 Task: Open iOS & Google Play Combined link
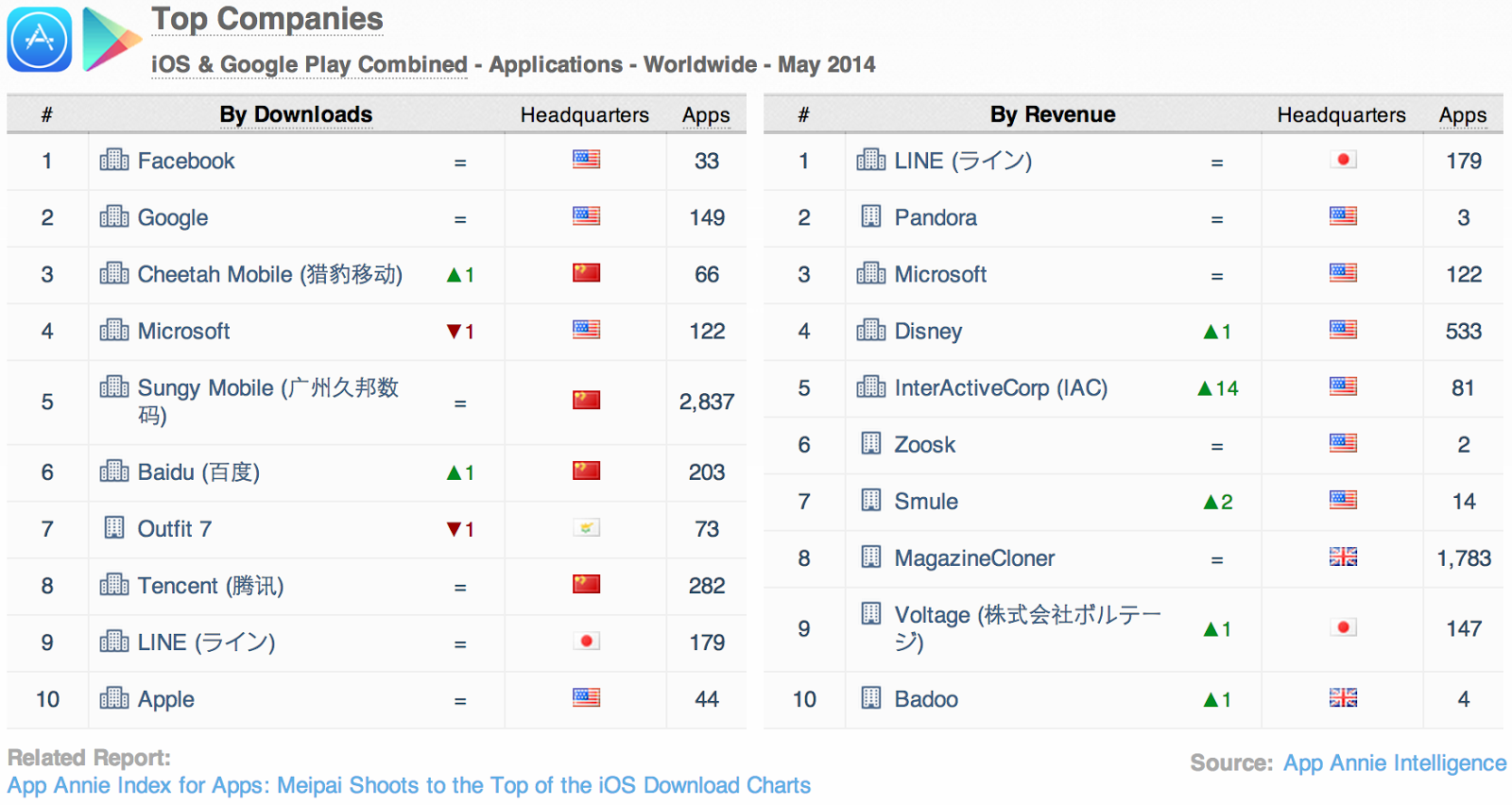point(309,64)
